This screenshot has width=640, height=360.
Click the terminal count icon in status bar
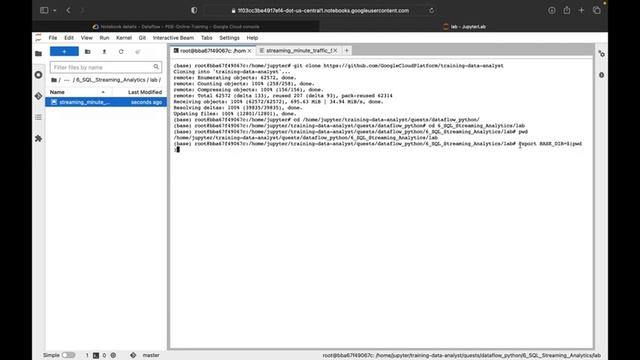pyautogui.click(x=96, y=356)
